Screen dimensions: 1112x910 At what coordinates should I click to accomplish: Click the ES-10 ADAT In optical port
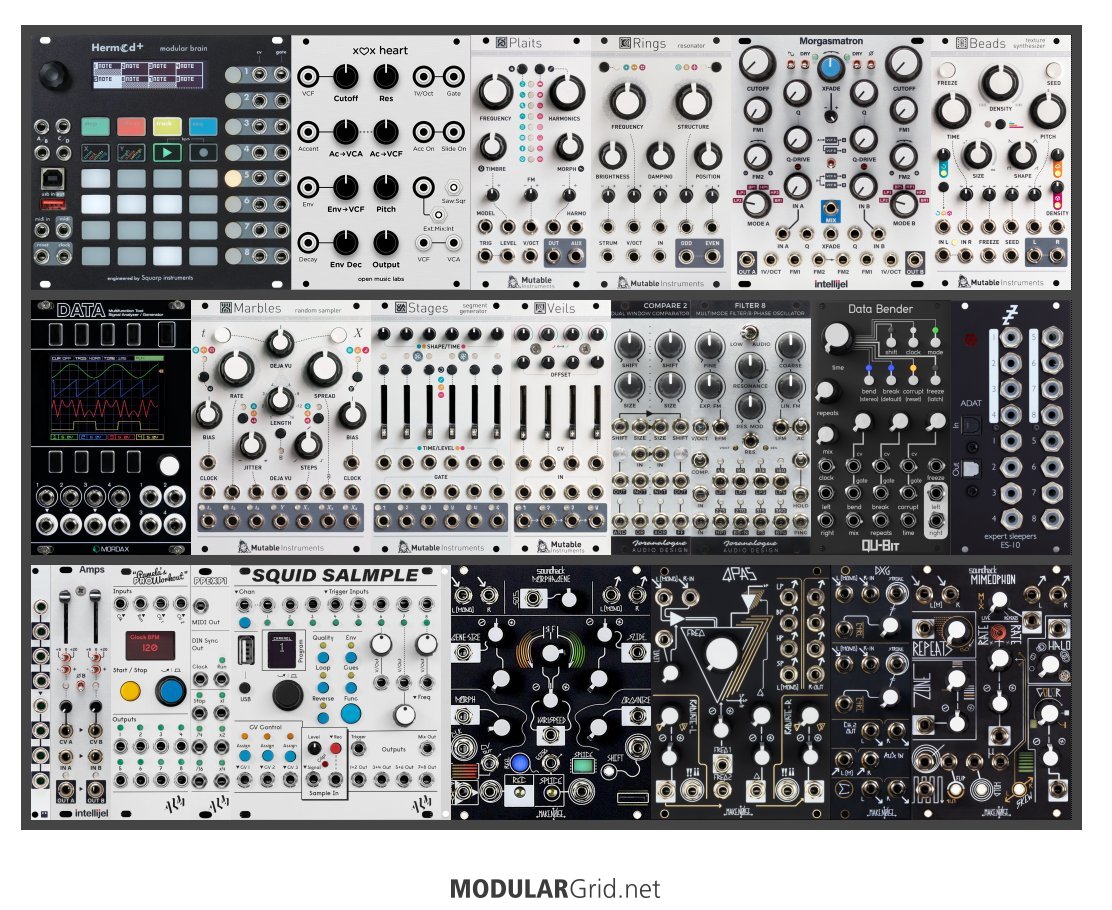971,424
